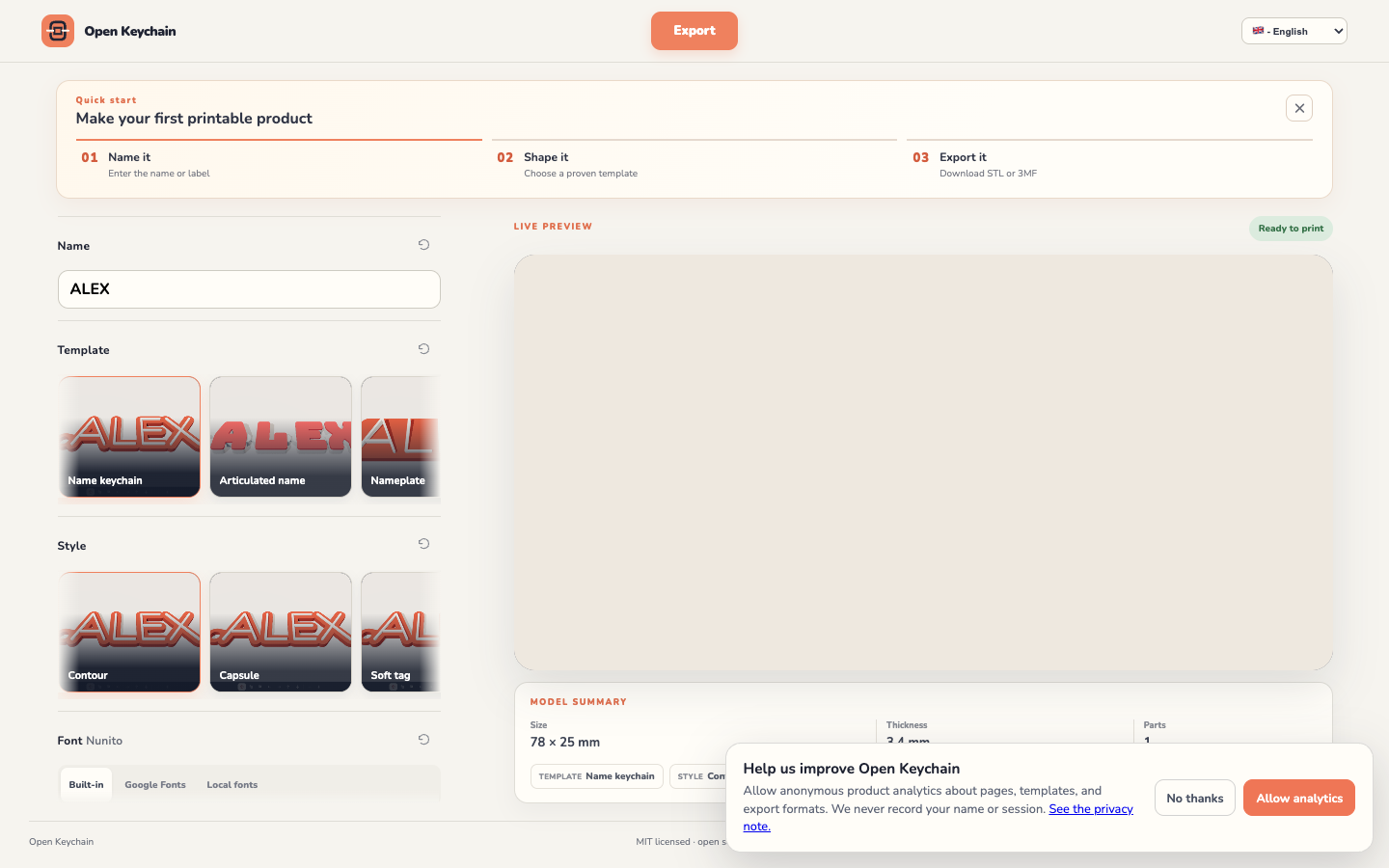Go to step 01 Name it

tap(279, 164)
